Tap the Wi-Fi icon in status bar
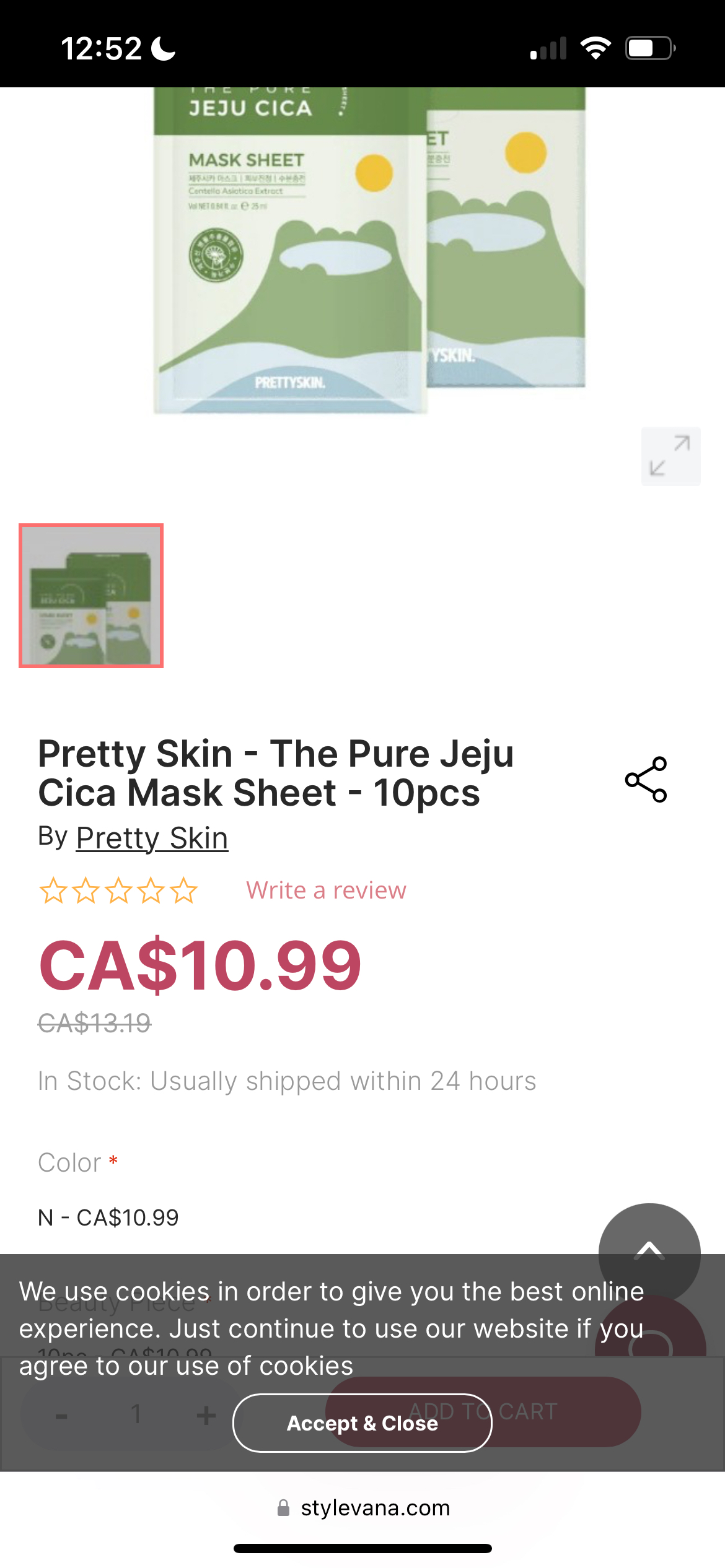The image size is (725, 1568). coord(595,48)
